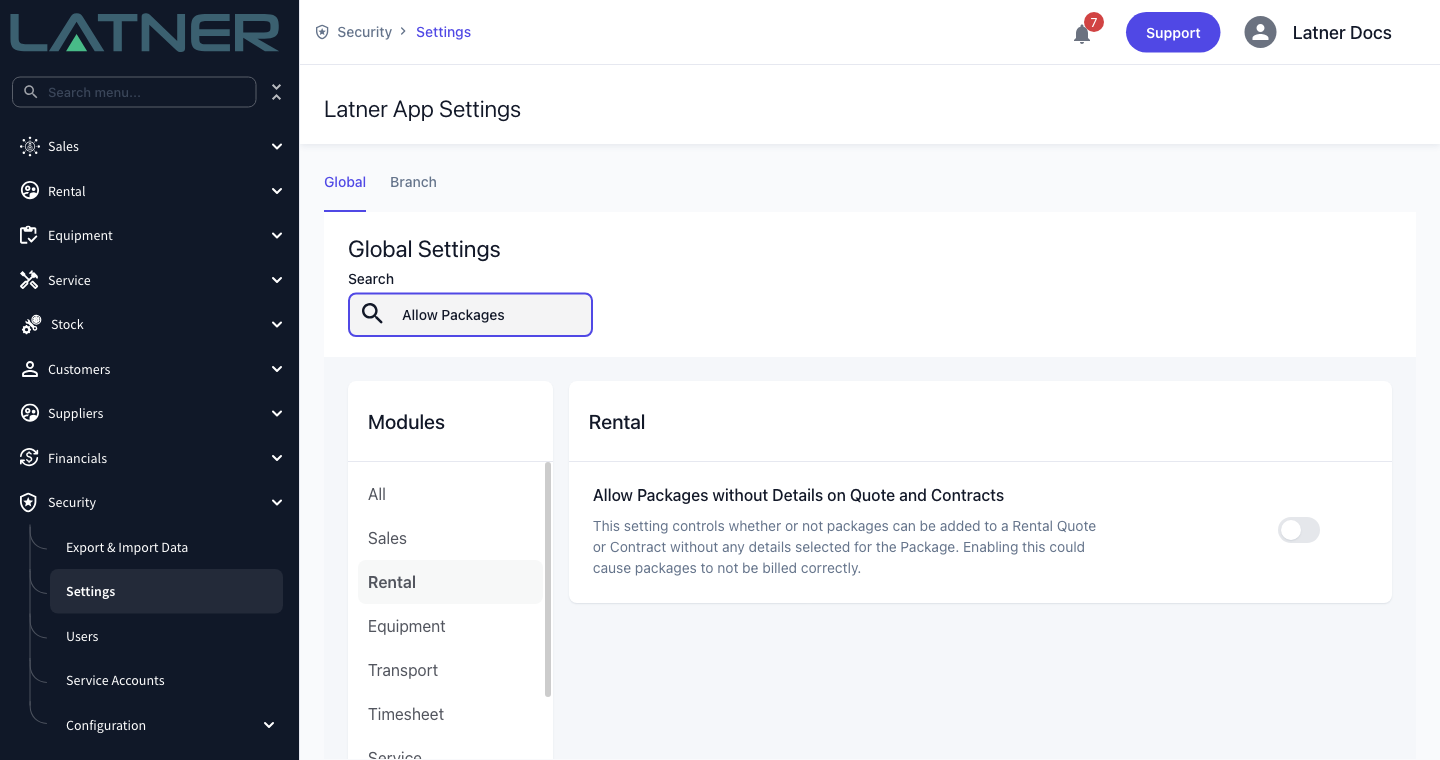Image resolution: width=1440 pixels, height=760 pixels.
Task: Click the user avatar icon
Action: tap(1260, 32)
